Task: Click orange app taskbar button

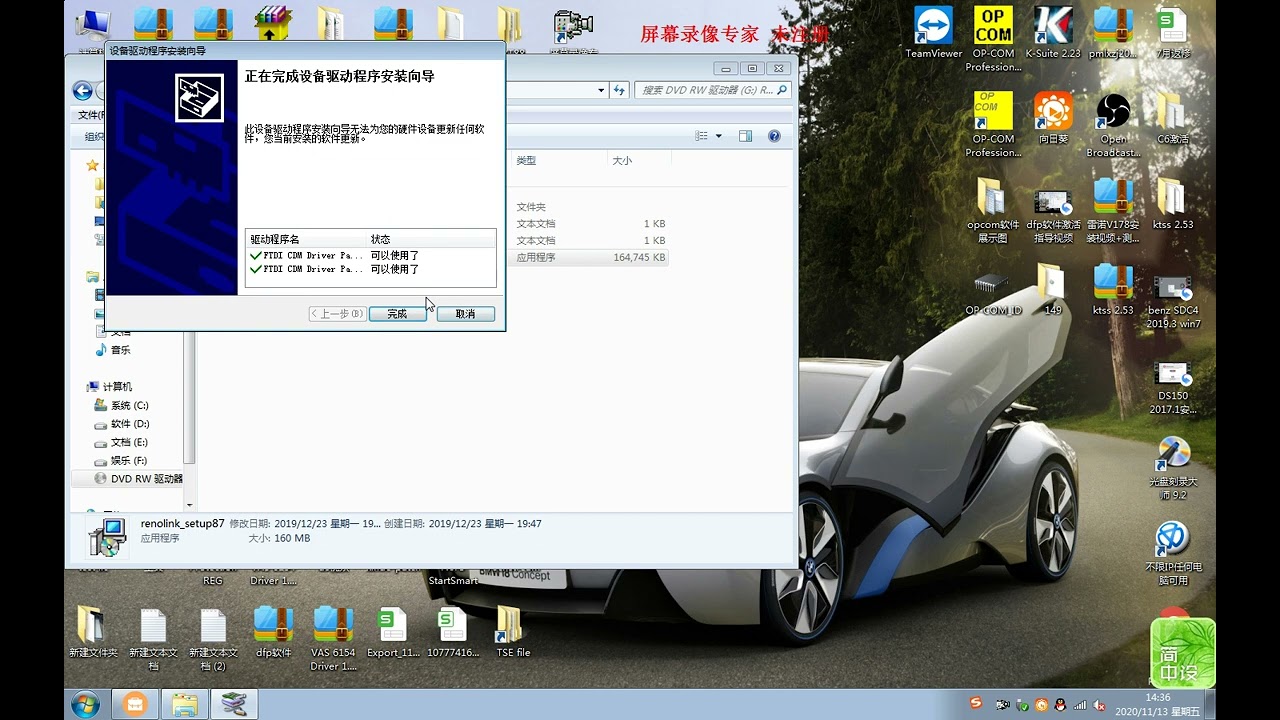Action: click(x=133, y=704)
